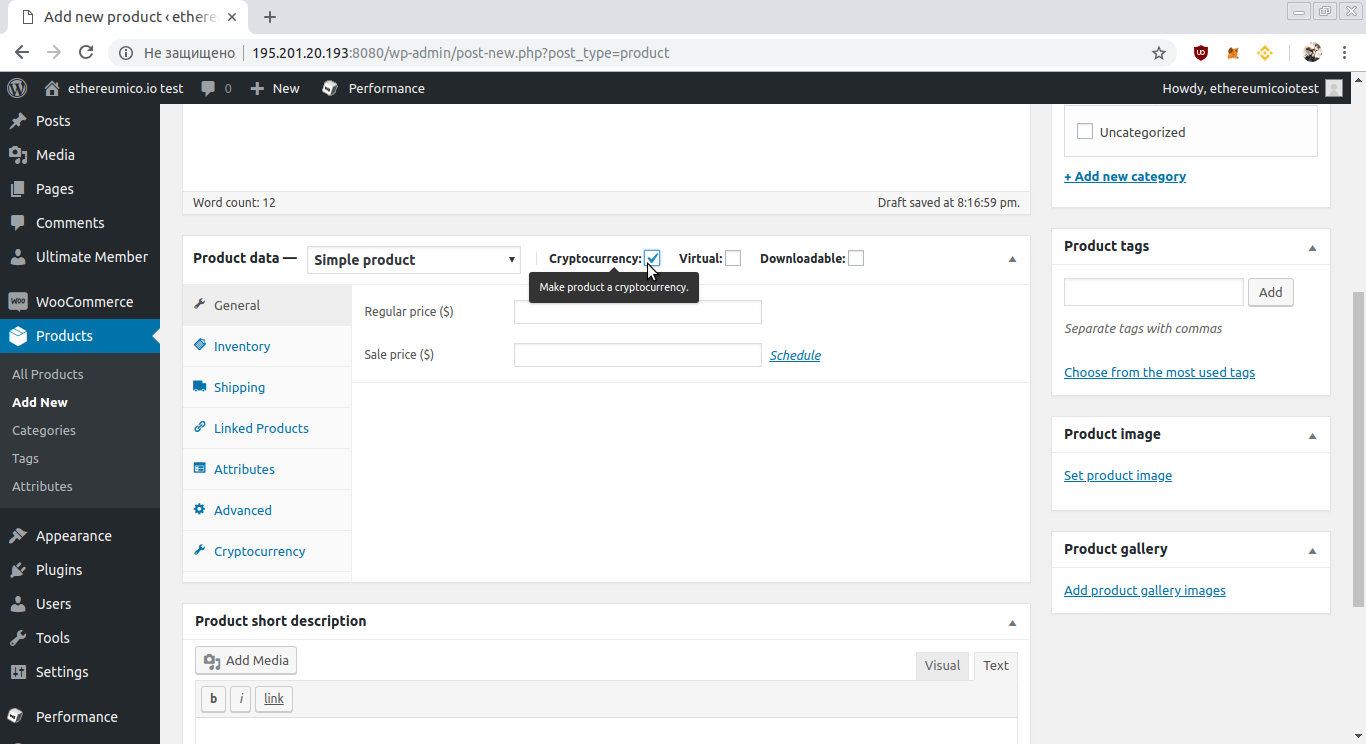Click the Plugins plug icon
1366x744 pixels.
[x=17, y=570]
